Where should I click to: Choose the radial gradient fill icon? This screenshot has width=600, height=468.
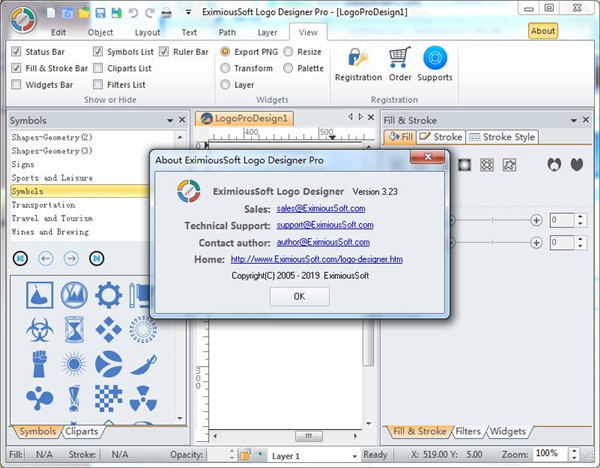[464, 165]
